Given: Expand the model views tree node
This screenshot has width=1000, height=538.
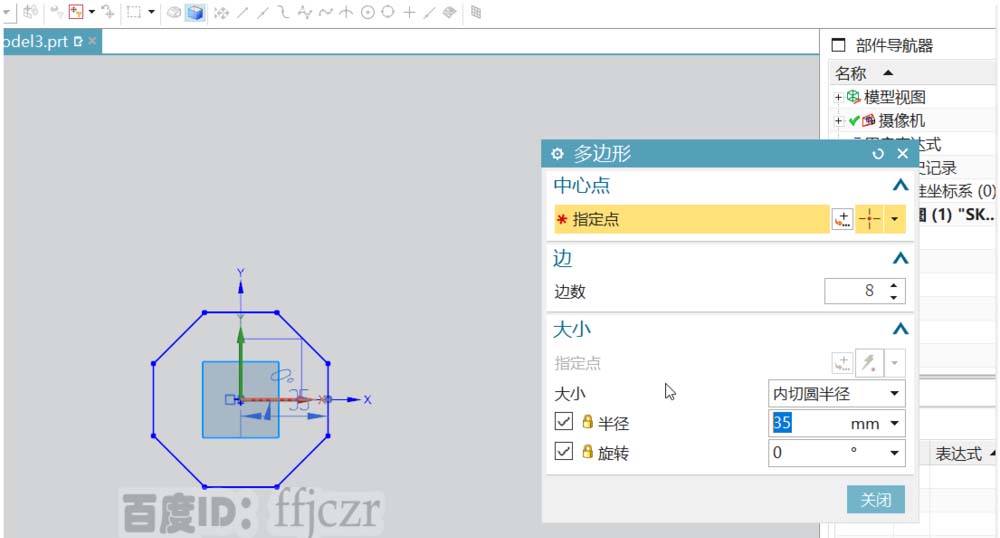Looking at the screenshot, I should pos(838,98).
